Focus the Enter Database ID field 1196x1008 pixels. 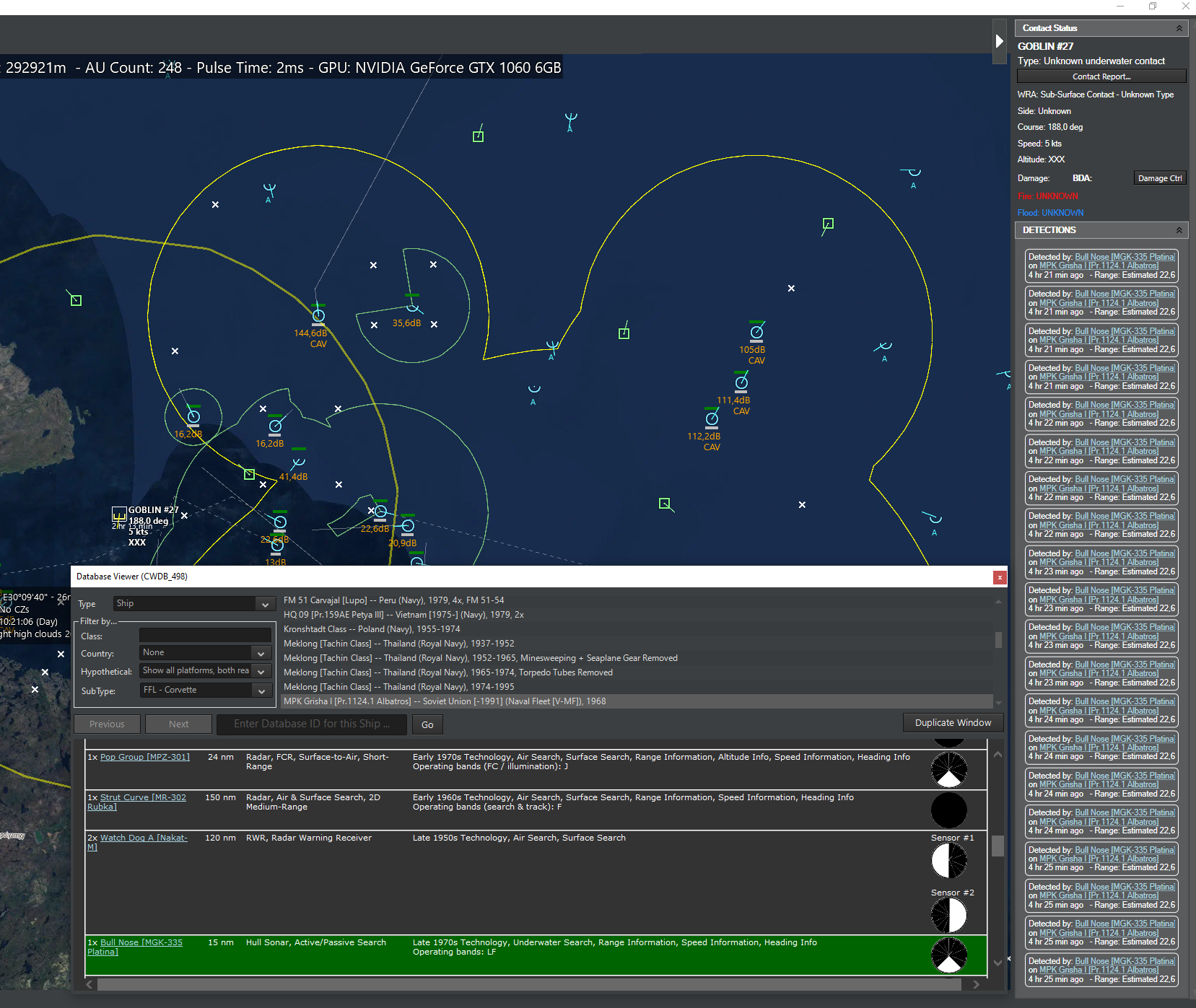point(312,724)
